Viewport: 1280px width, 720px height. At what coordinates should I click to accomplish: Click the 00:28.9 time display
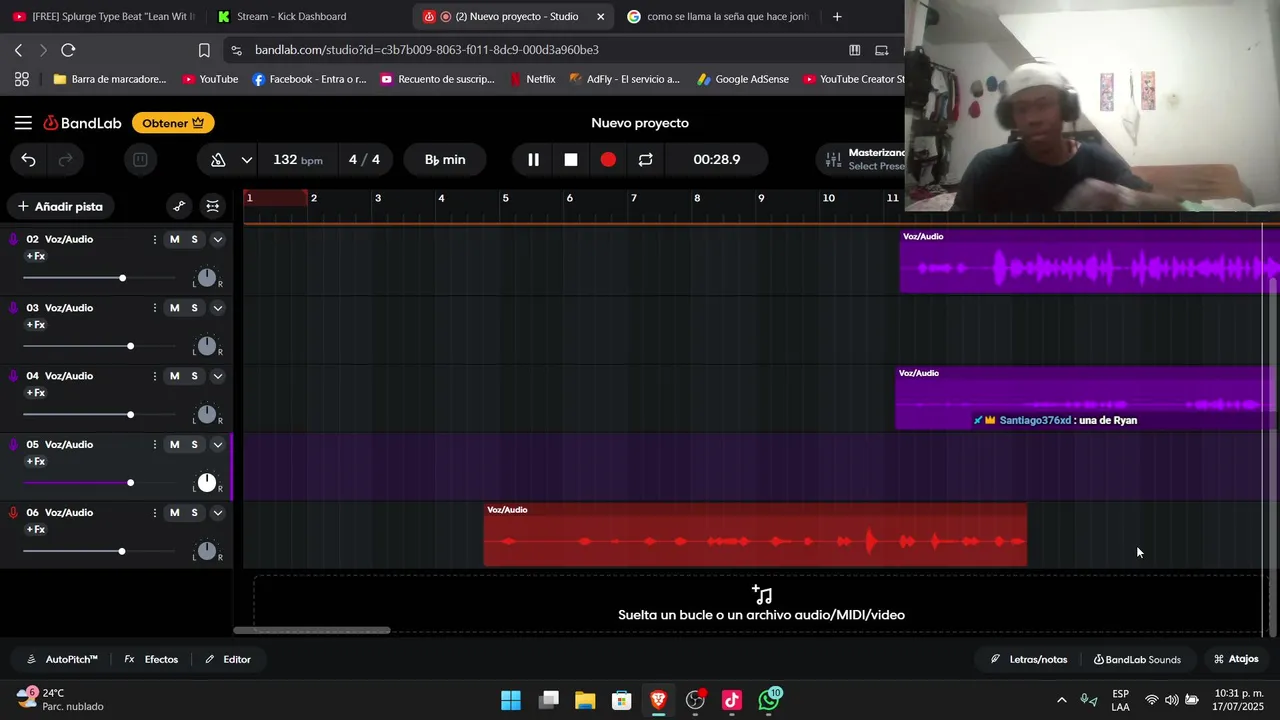click(717, 160)
